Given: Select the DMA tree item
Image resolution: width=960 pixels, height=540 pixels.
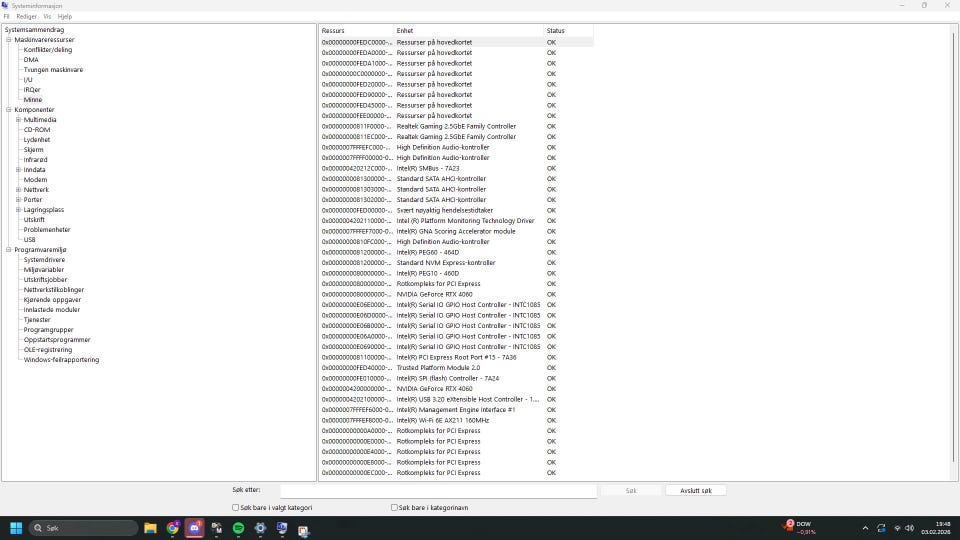Looking at the screenshot, I should (x=31, y=59).
